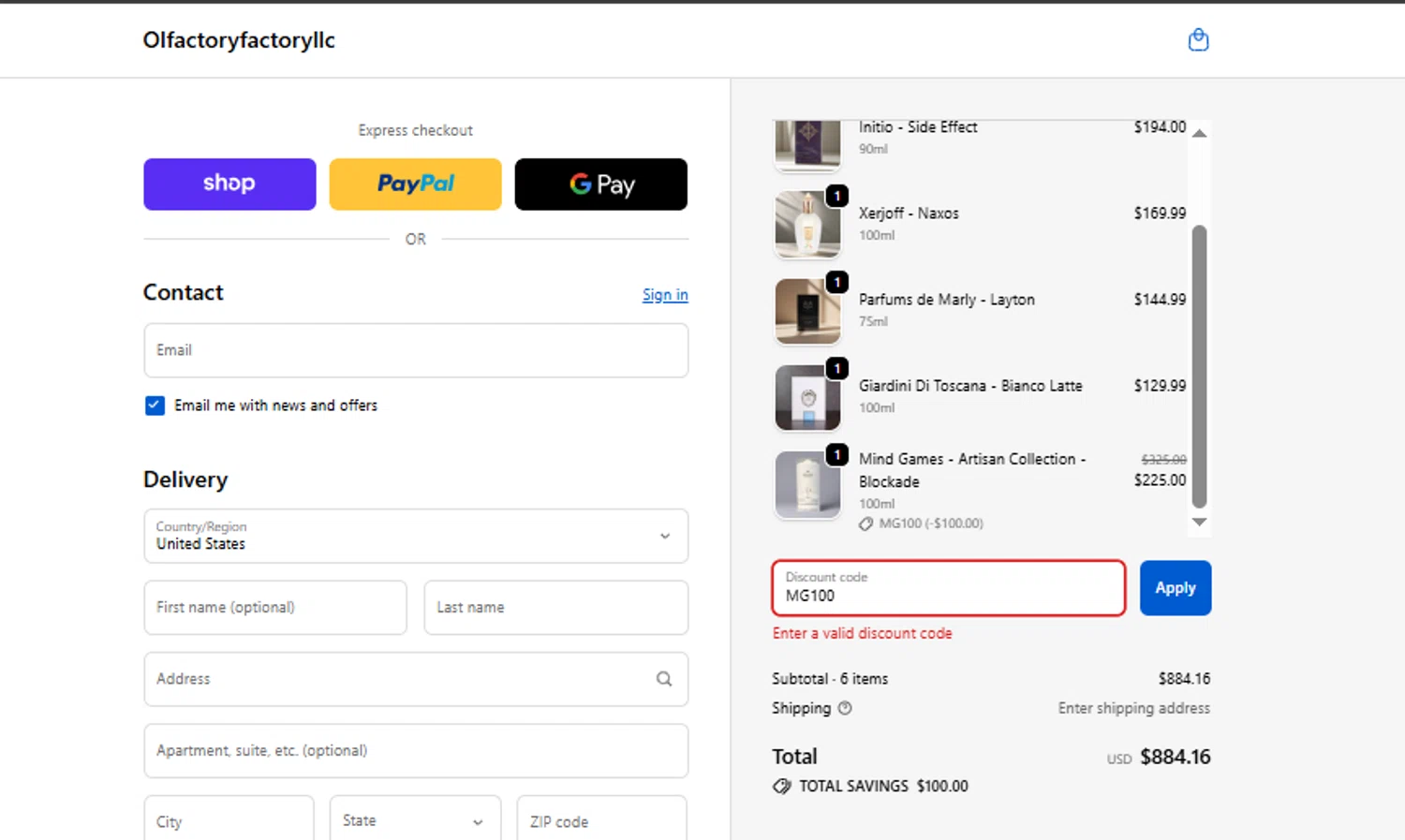This screenshot has width=1405, height=840.
Task: Pay with Shop Pay express button
Action: pos(229,184)
